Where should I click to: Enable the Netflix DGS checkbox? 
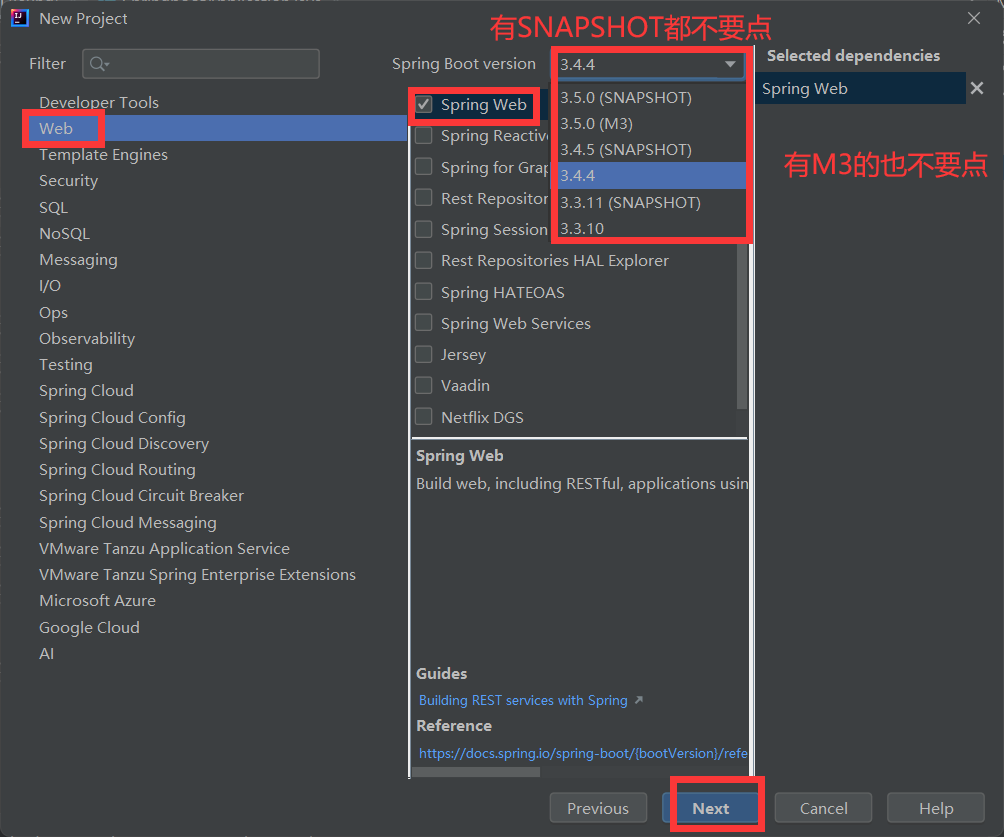424,417
